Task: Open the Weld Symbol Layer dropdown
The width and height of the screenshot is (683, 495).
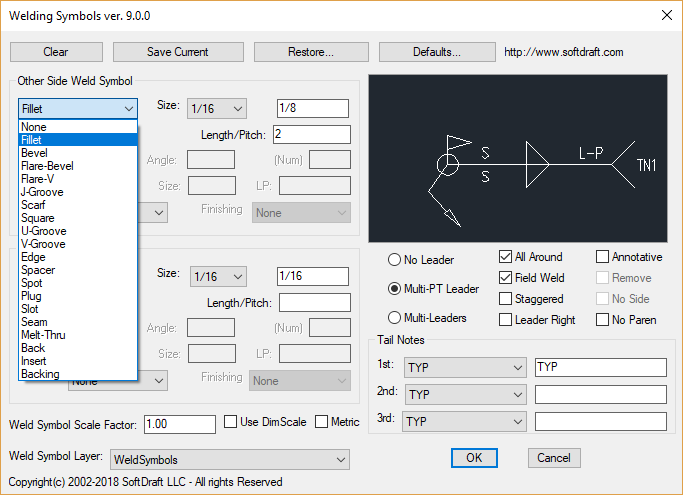Action: 230,460
